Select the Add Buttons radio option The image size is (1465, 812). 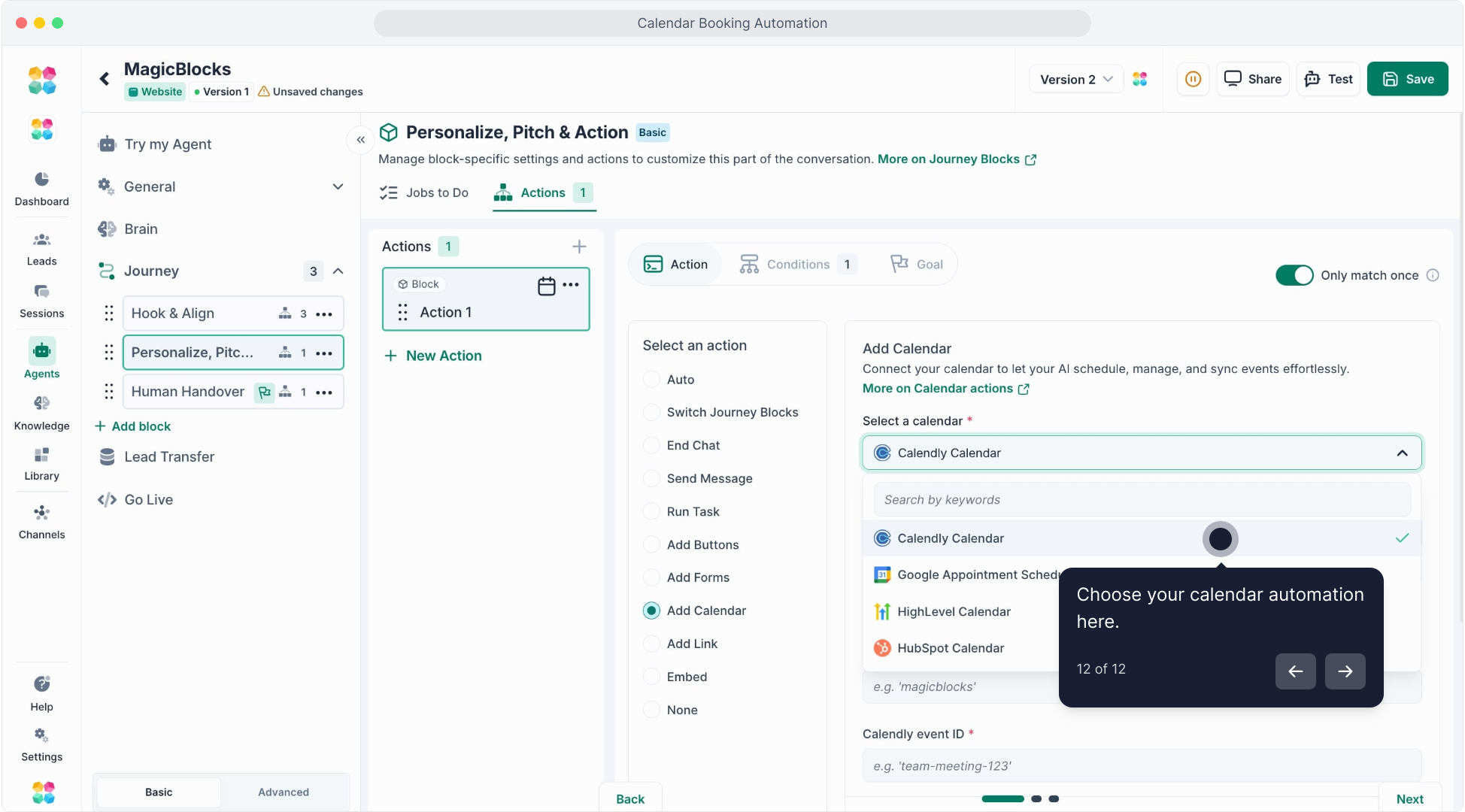[651, 544]
